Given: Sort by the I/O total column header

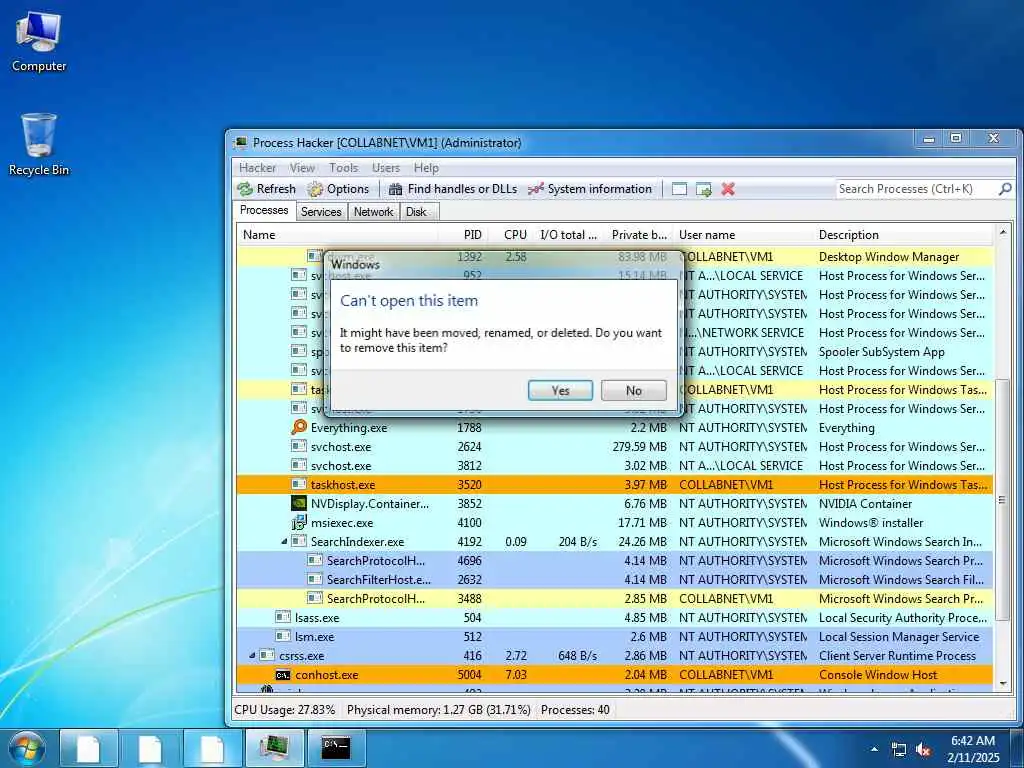Looking at the screenshot, I should (x=568, y=234).
